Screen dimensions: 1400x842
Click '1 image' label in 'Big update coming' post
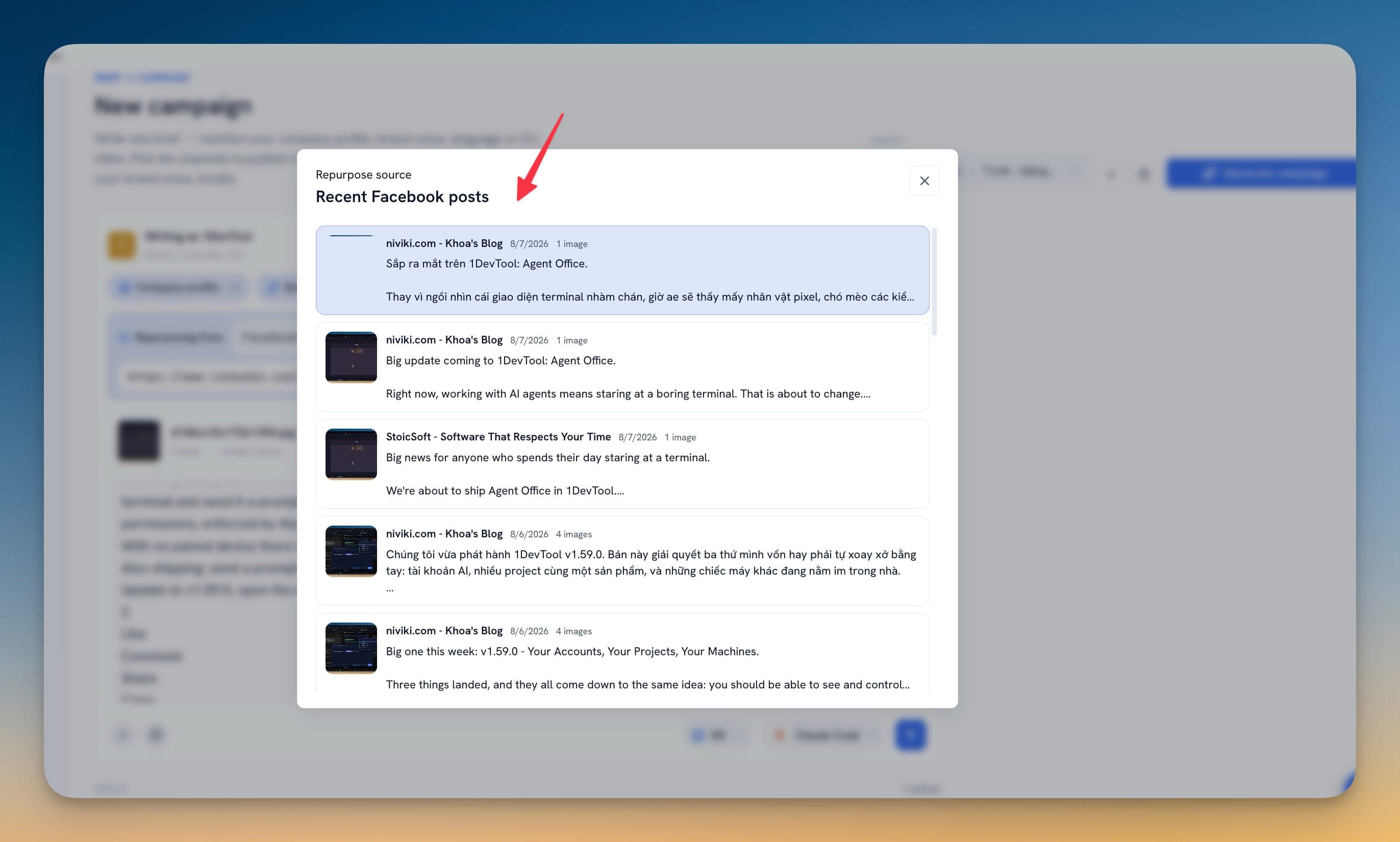(x=572, y=340)
